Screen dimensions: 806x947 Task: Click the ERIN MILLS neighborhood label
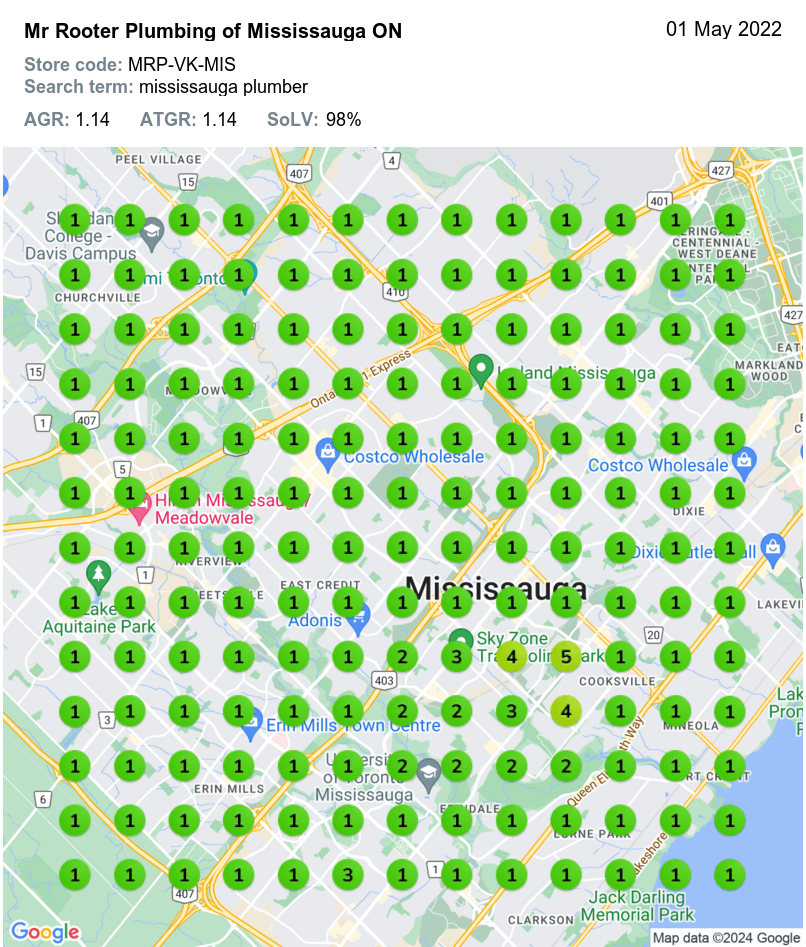(x=229, y=789)
